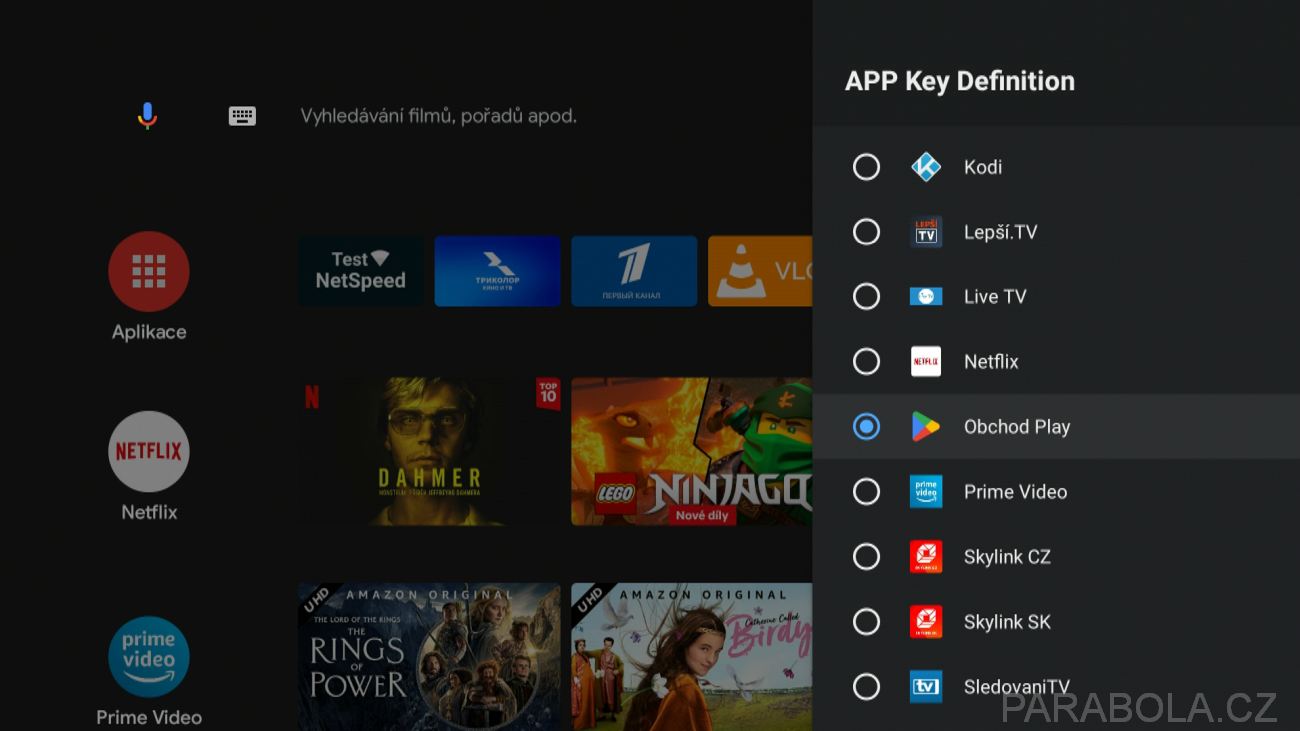
Task: Launch the Prime Video round channel icon
Action: pyautogui.click(x=149, y=656)
